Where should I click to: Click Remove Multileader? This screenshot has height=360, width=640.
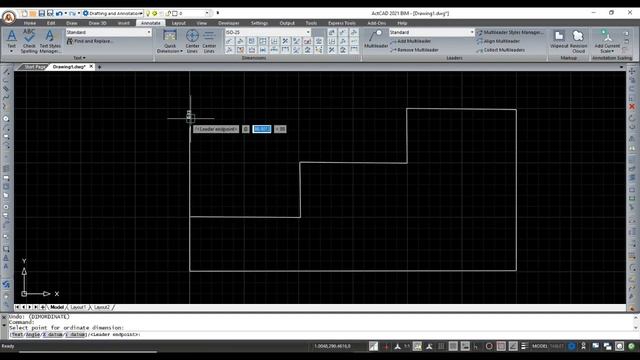coord(415,50)
